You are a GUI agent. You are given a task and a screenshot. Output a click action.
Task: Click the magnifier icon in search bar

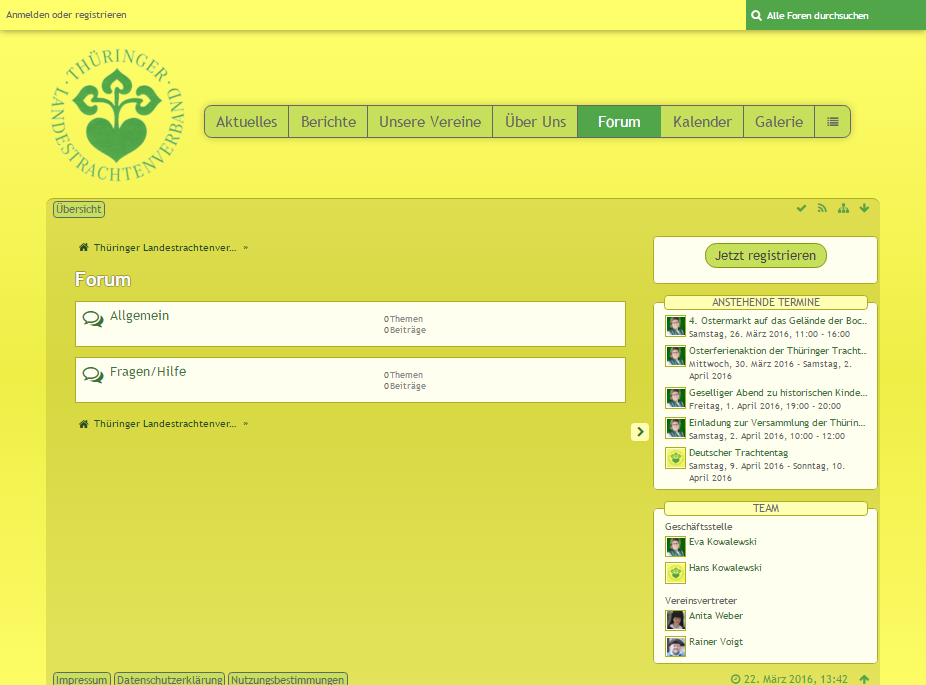click(x=757, y=16)
